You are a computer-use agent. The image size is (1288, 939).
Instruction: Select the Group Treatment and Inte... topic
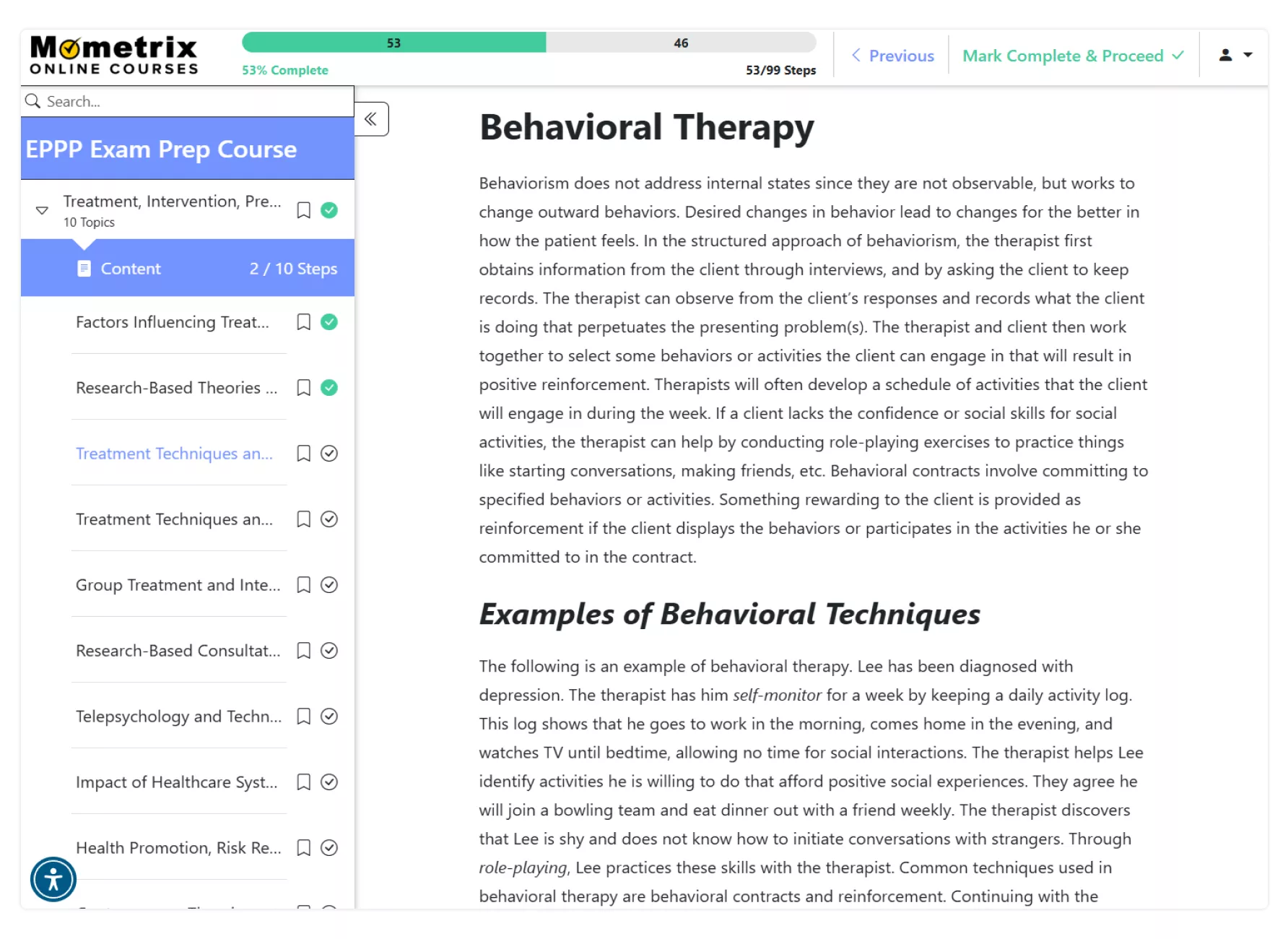(178, 585)
